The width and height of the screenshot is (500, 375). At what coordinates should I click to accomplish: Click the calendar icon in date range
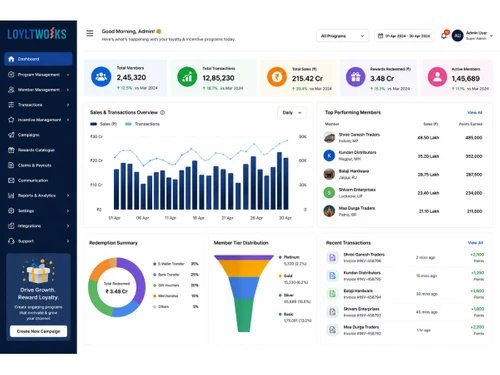(380, 36)
